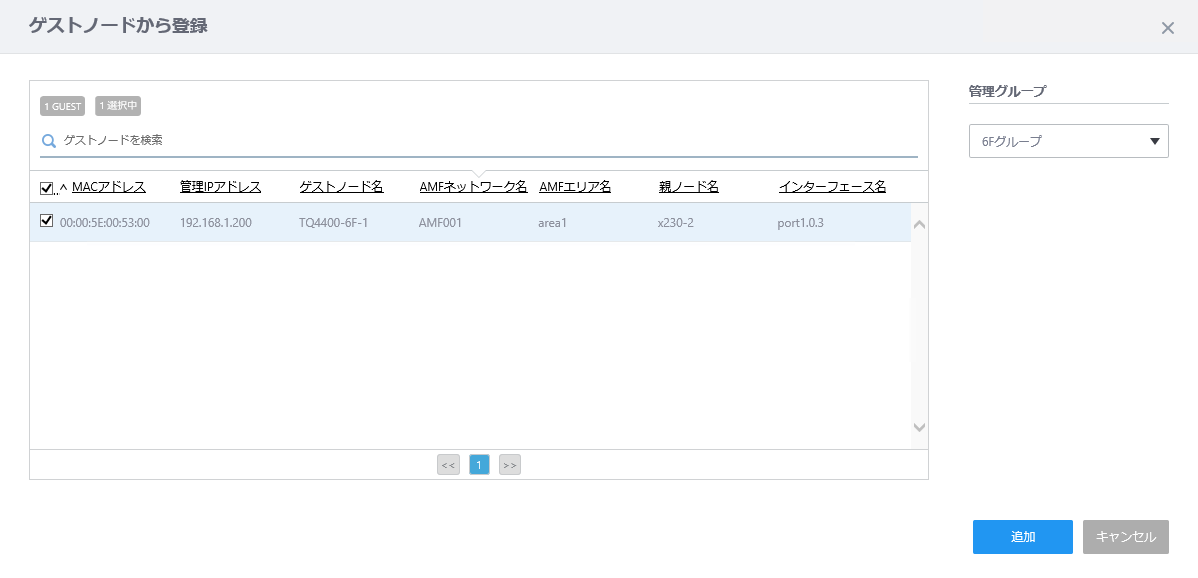Sort by 親ノード名 column
1198x578 pixels.
pyautogui.click(x=689, y=187)
